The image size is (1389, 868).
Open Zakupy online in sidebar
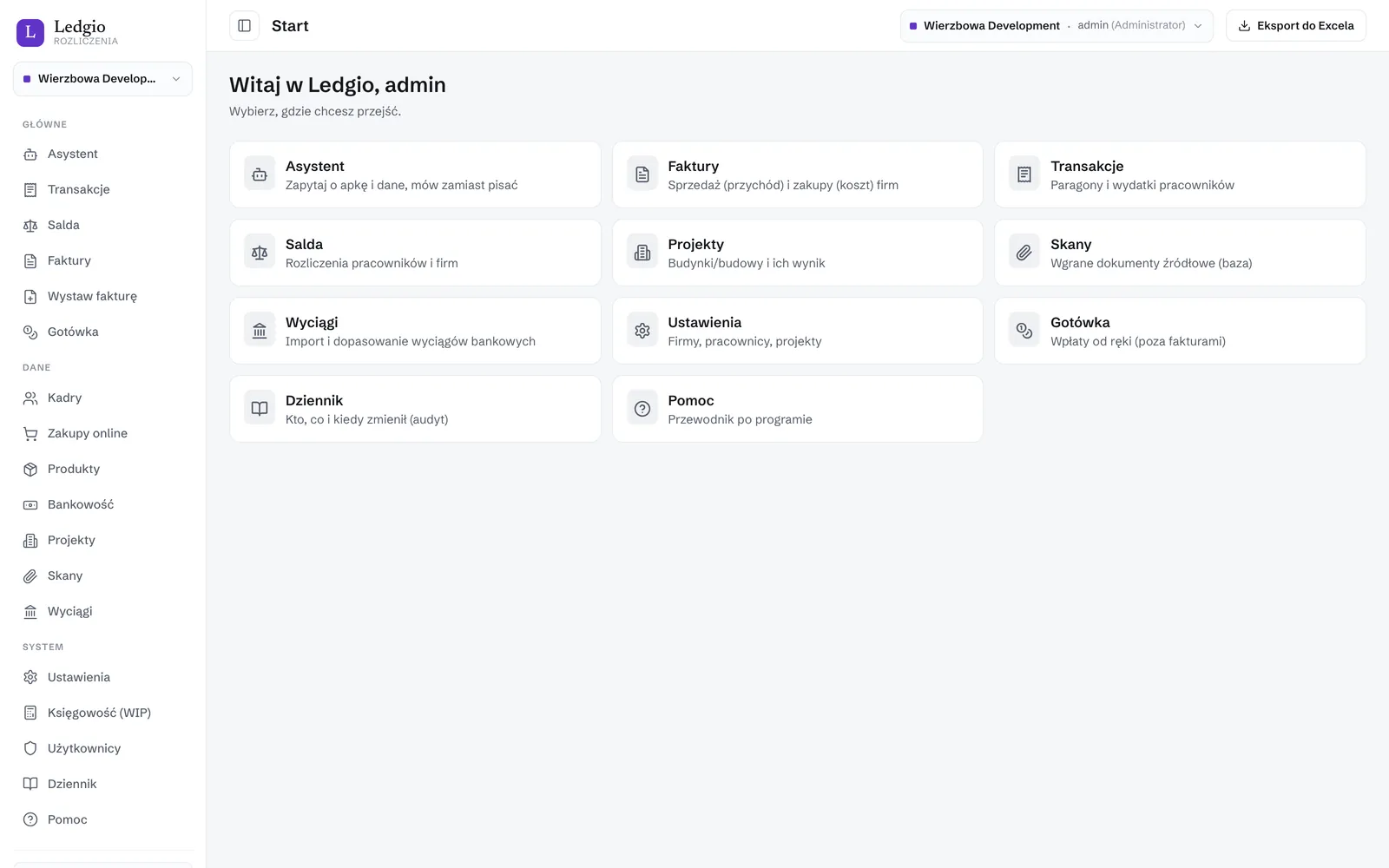coord(102,434)
